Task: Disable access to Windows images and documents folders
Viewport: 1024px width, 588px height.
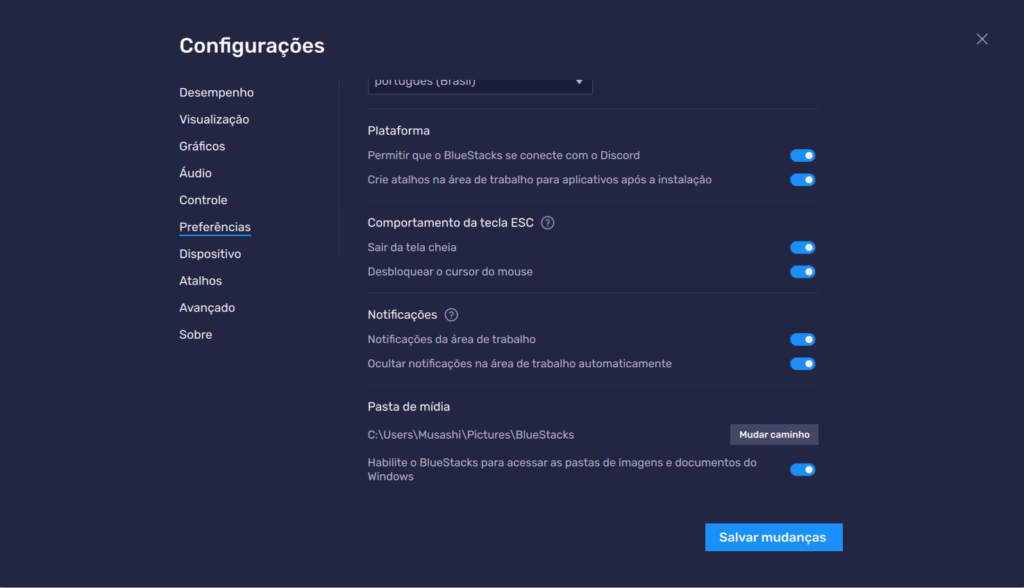Action: tap(802, 469)
